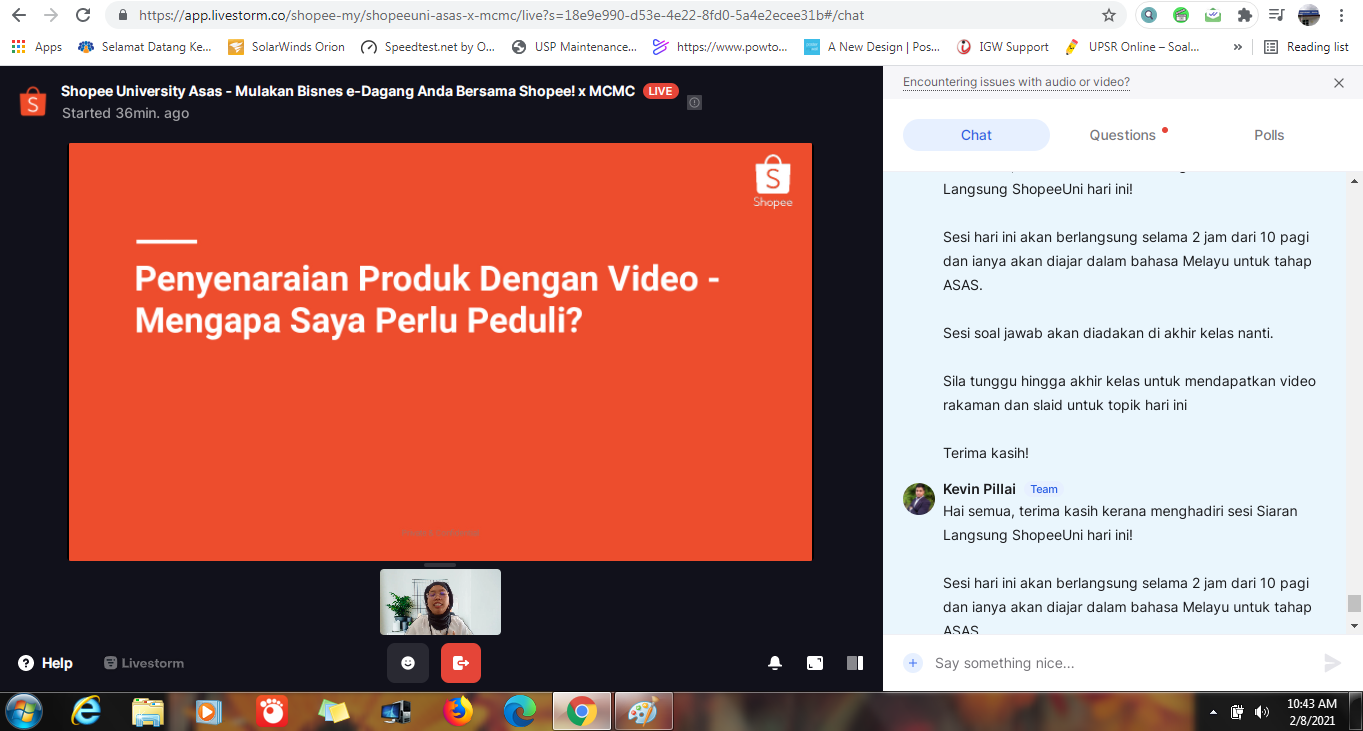The height and width of the screenshot is (731, 1363).
Task: Launch Firefox from the taskbar
Action: [458, 711]
